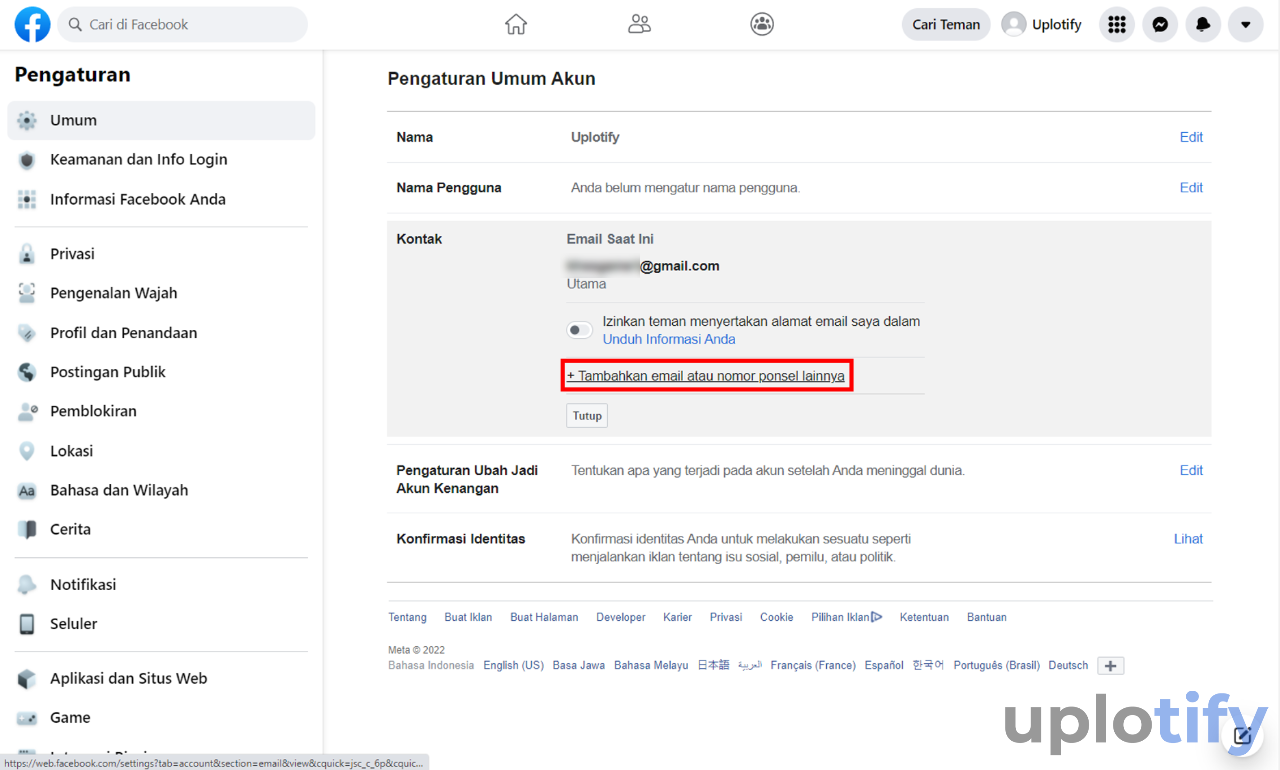This screenshot has width=1280, height=770.
Task: Switch language to English (US)
Action: (x=513, y=665)
